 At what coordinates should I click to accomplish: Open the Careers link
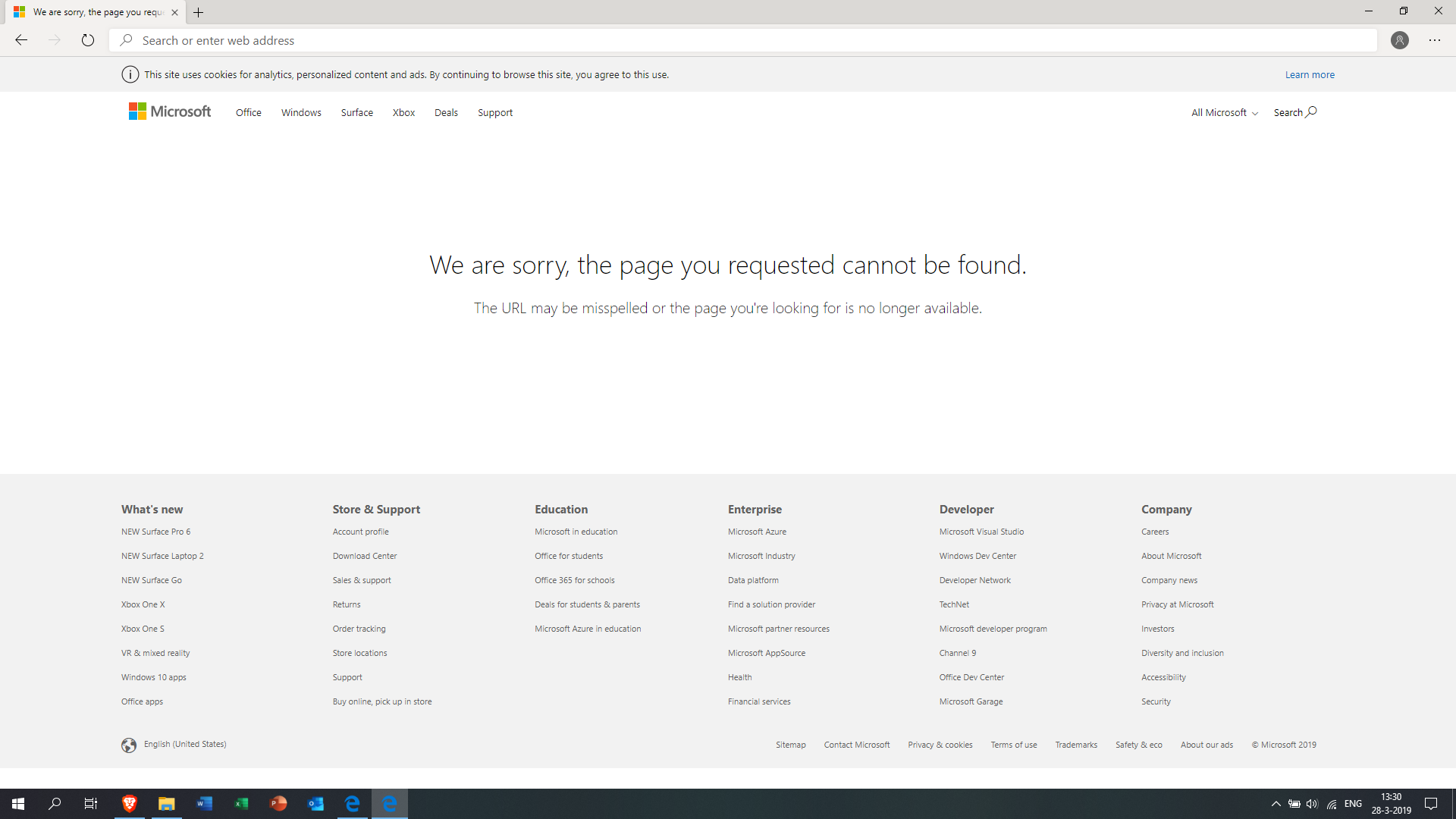(1155, 532)
